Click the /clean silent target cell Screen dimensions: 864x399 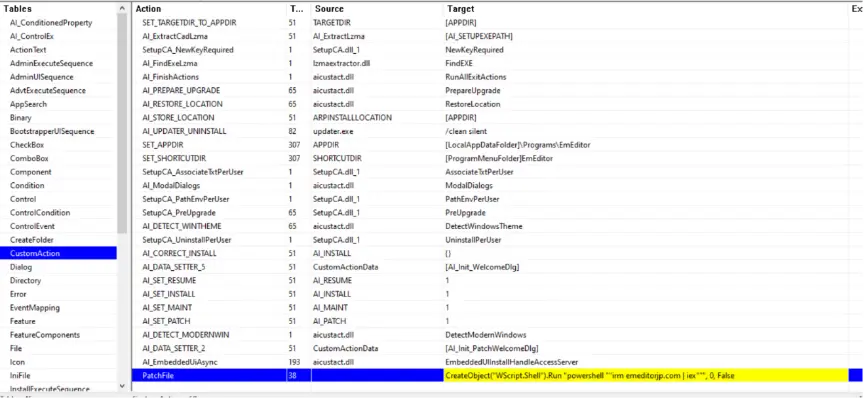[x=466, y=131]
